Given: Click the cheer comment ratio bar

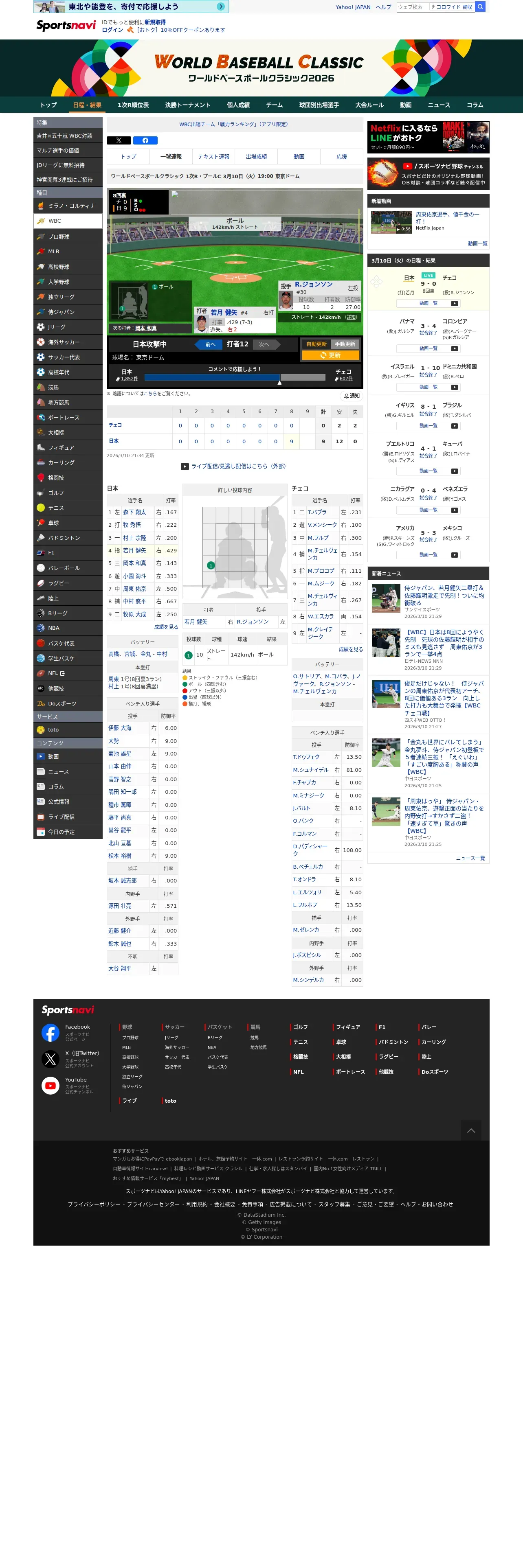Looking at the screenshot, I should (234, 377).
